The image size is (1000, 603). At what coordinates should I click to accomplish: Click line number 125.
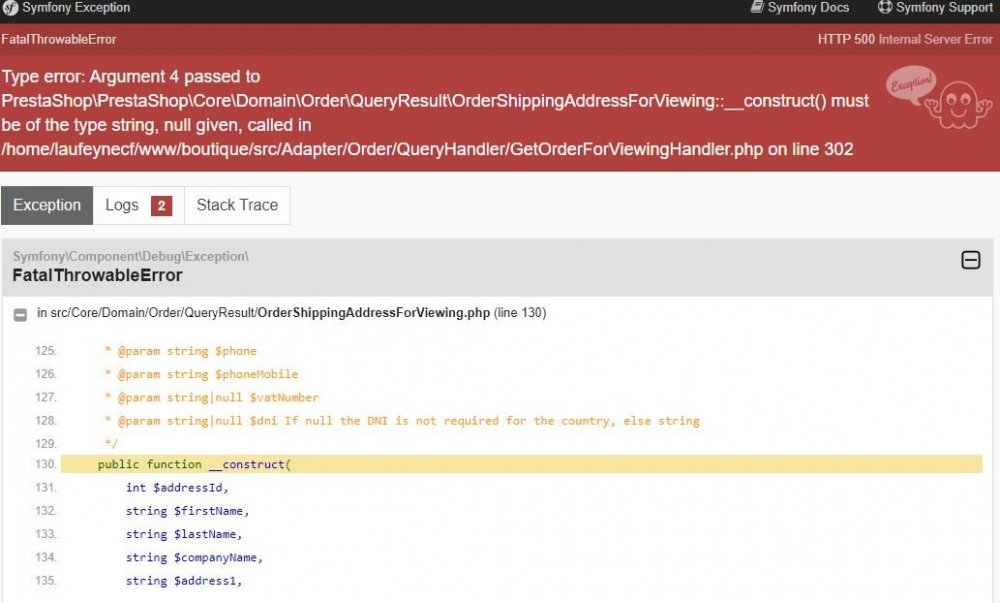[46, 351]
